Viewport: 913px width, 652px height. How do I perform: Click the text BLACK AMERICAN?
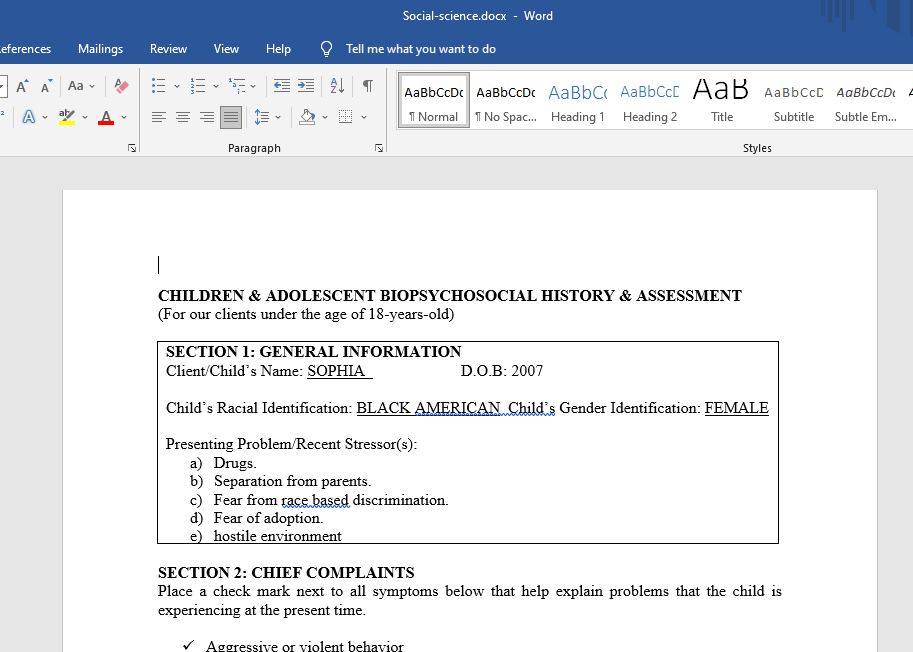[x=428, y=408]
